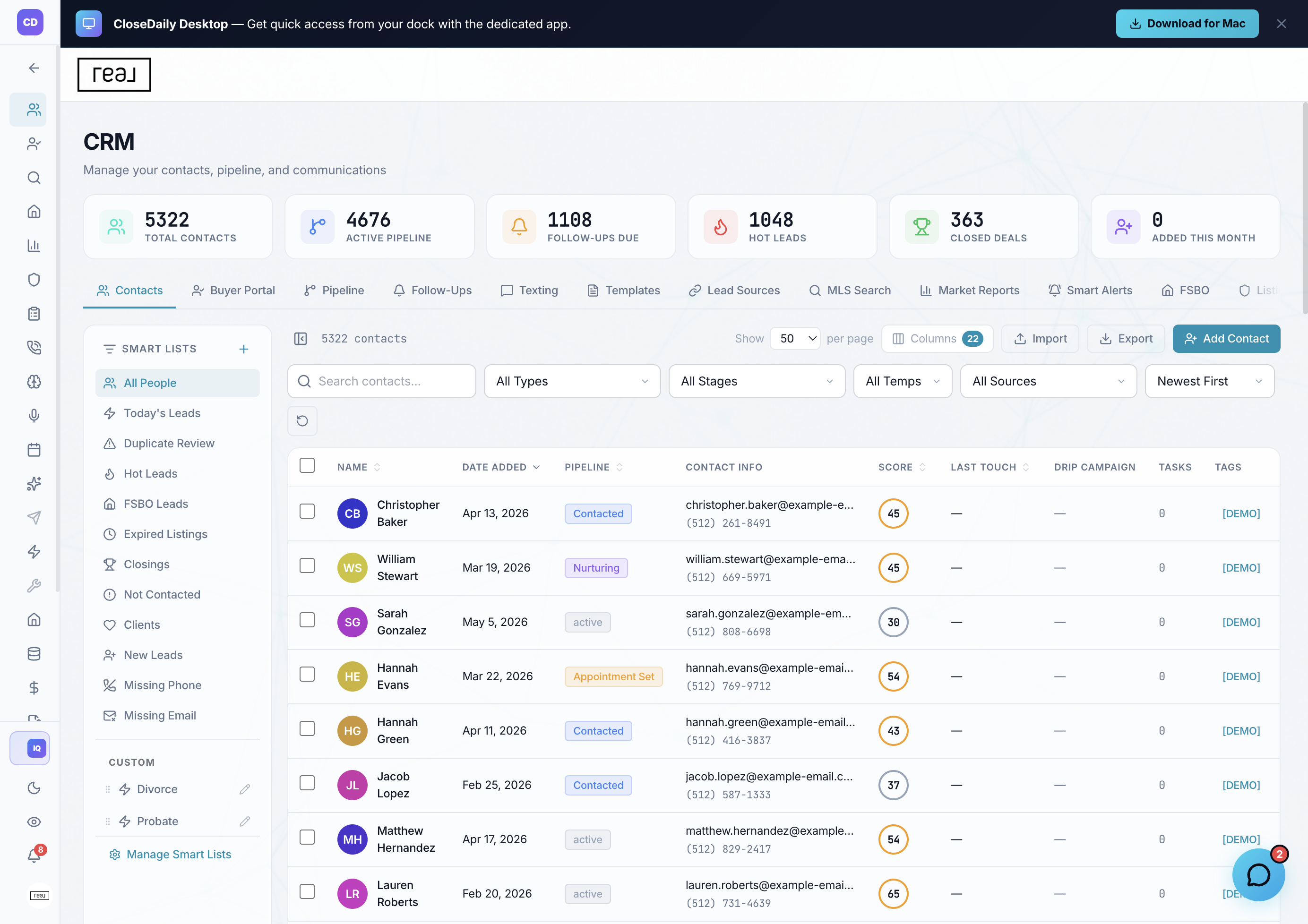This screenshot has width=1308, height=924.
Task: Toggle the eye visibility sidebar icon
Action: (x=34, y=822)
